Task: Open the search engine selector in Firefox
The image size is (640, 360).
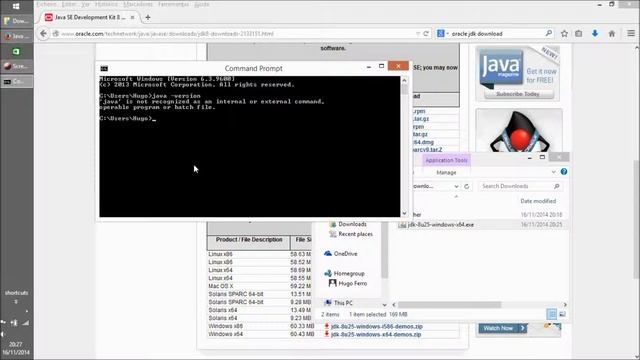Action: 442,33
